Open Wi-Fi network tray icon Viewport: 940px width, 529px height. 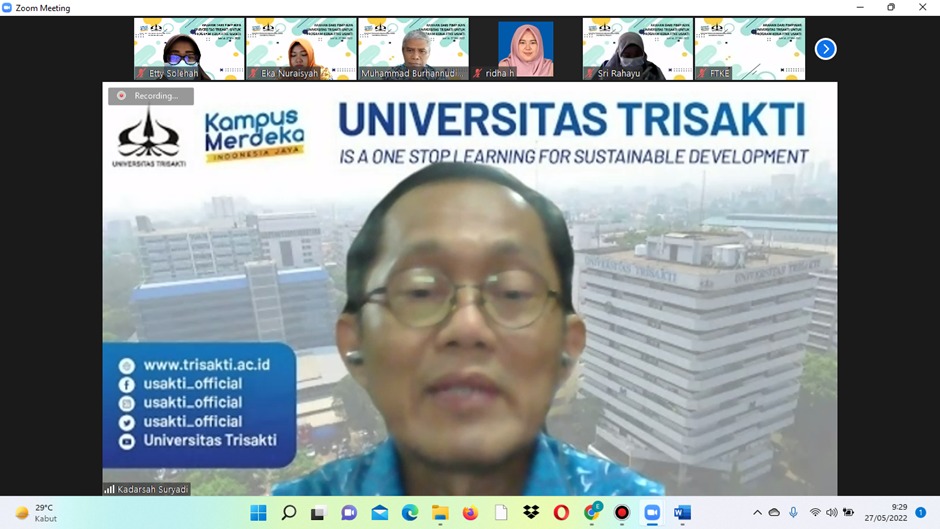tap(815, 513)
